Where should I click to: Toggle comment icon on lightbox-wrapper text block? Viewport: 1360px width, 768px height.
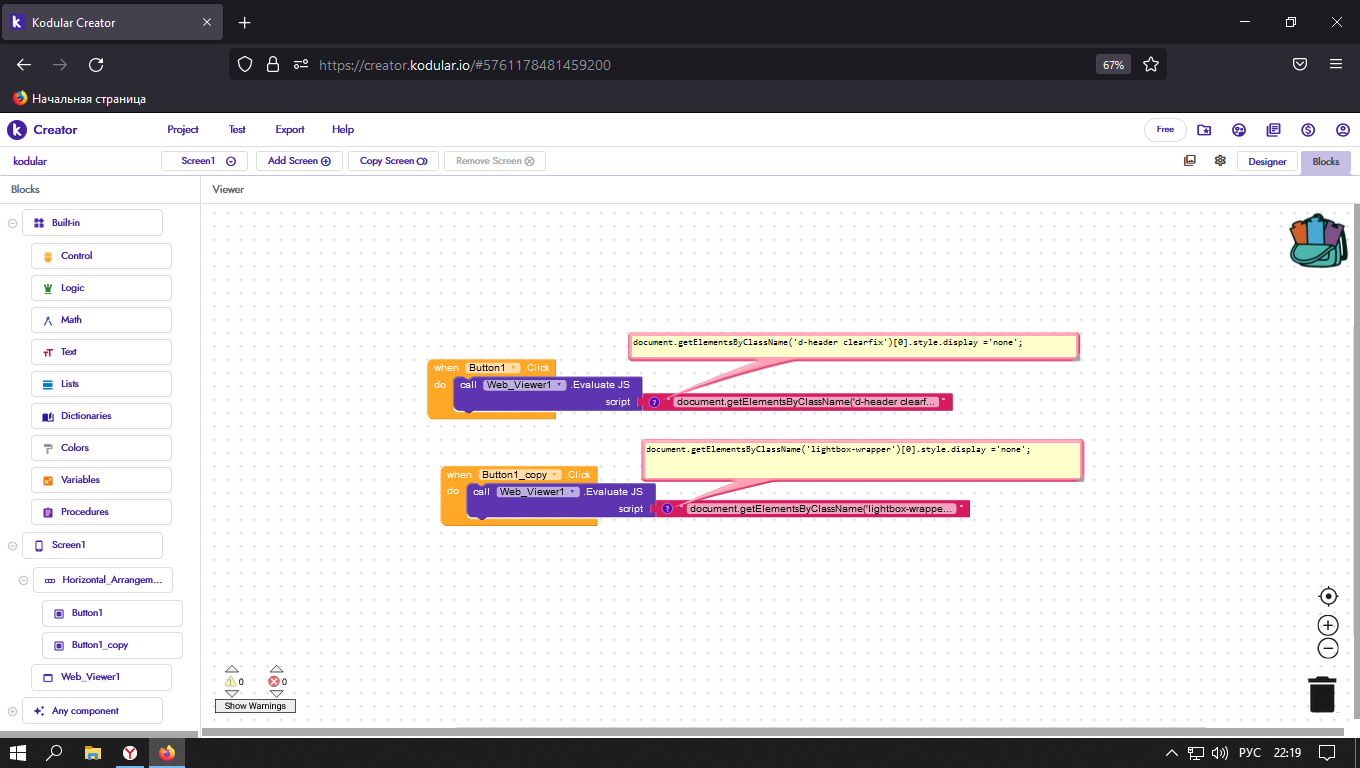tap(667, 509)
